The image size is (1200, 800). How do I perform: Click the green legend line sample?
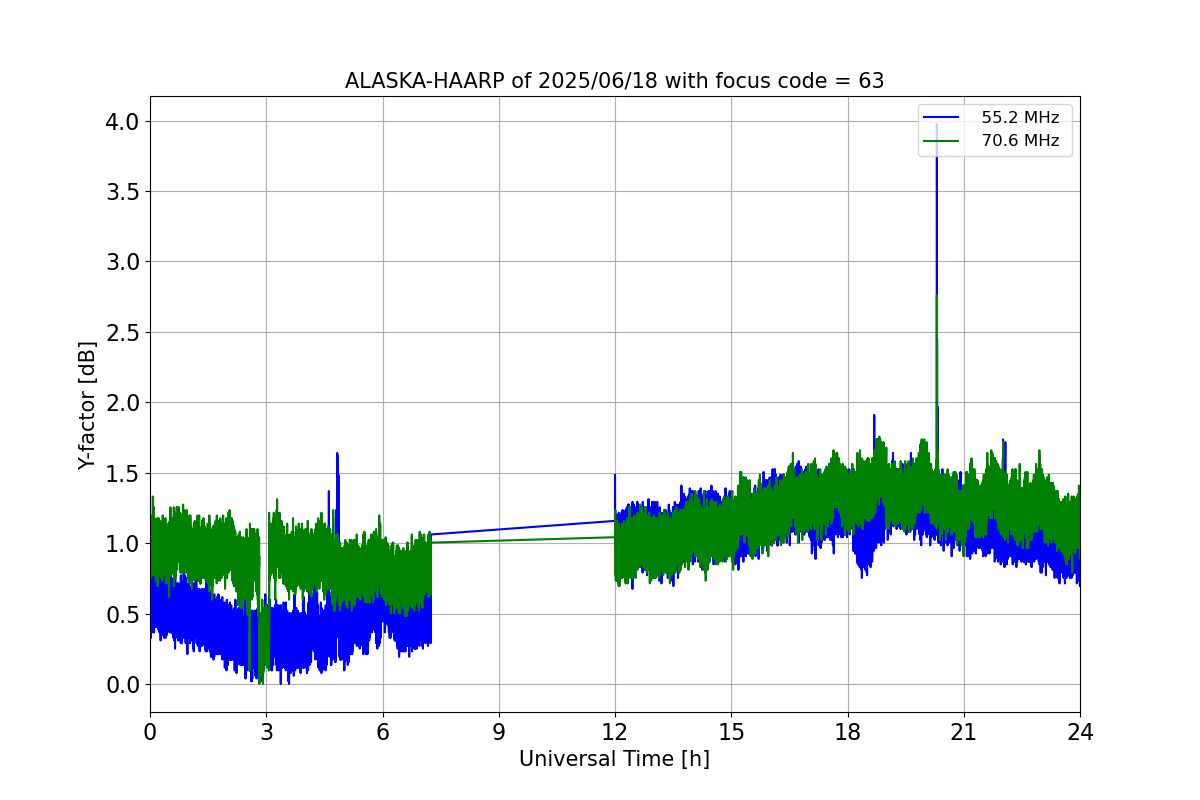[942, 141]
